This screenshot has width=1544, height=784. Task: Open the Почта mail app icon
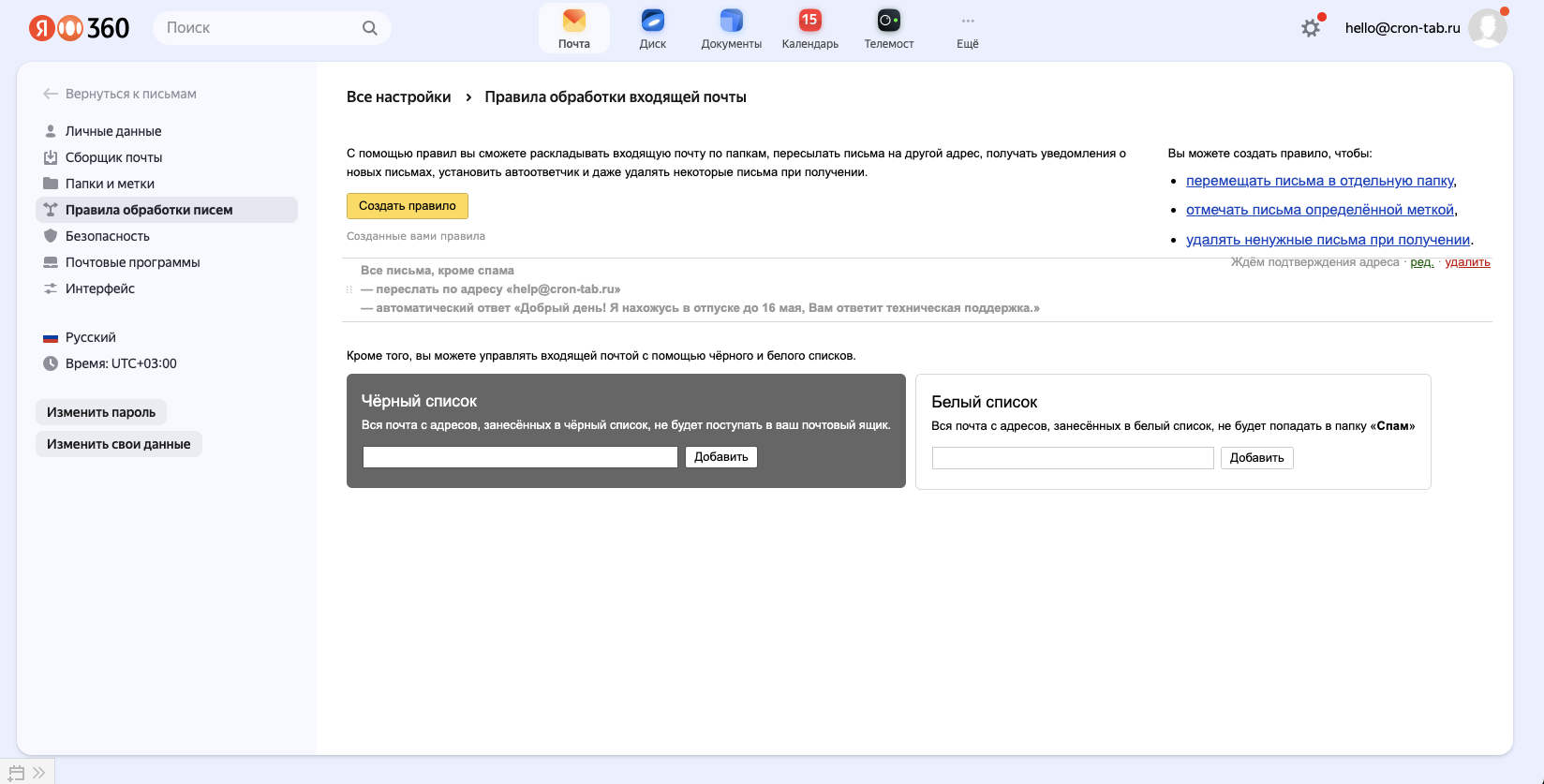pyautogui.click(x=574, y=28)
